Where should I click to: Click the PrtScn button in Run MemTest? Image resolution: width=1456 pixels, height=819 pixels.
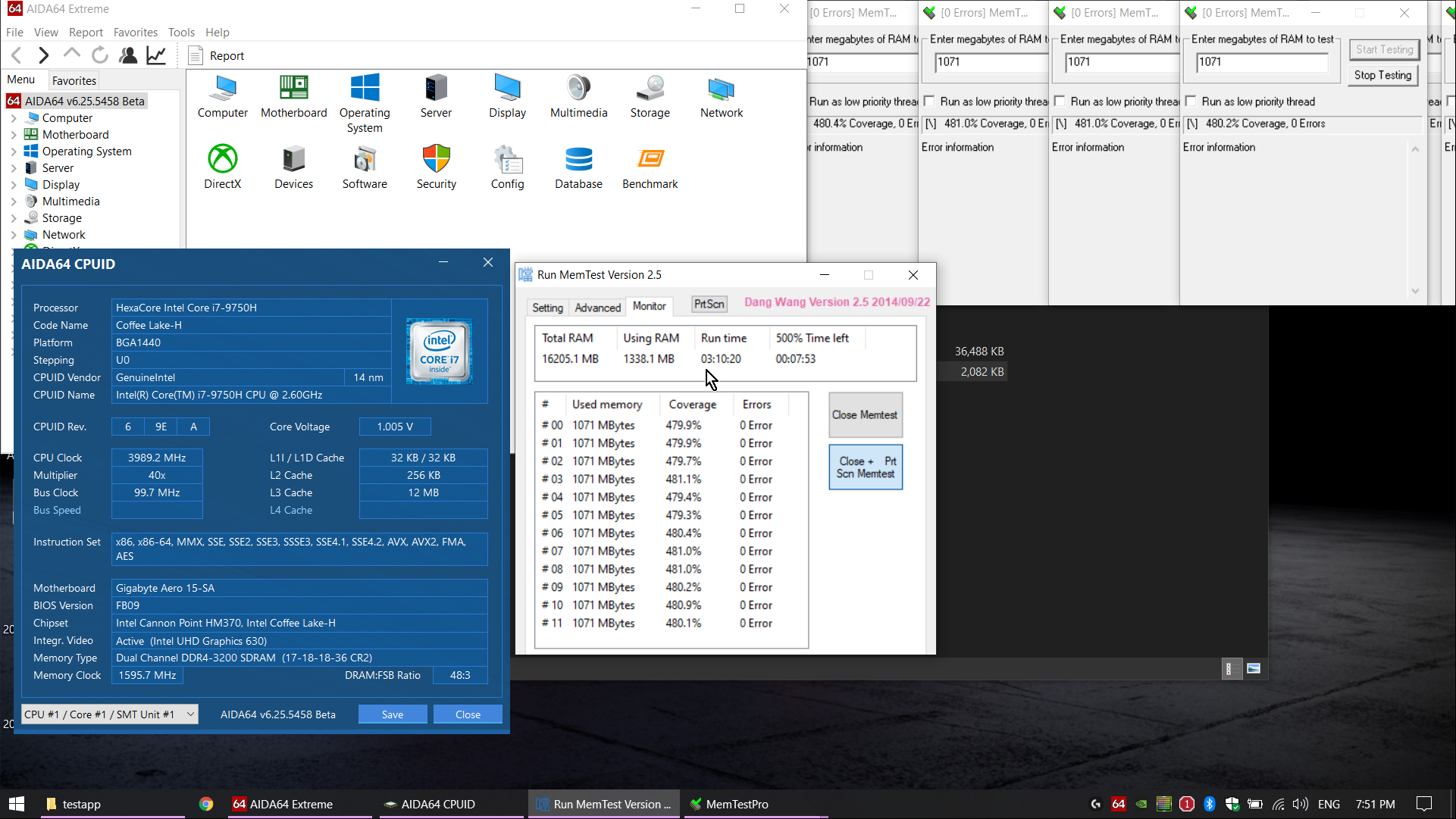point(709,305)
